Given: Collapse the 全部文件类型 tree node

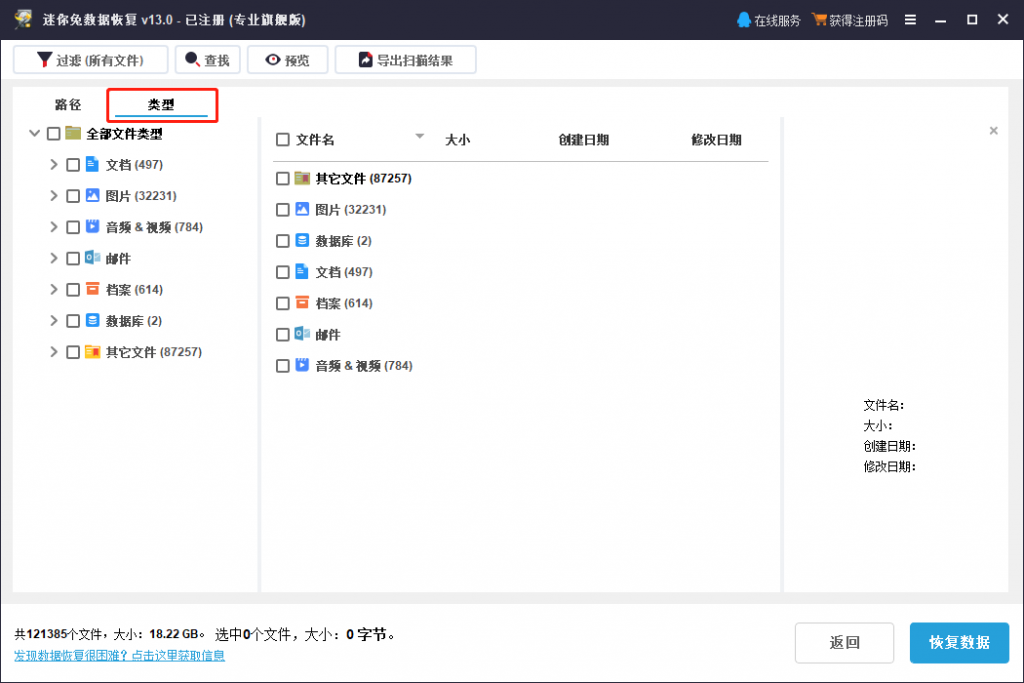Looking at the screenshot, I should click(x=35, y=133).
